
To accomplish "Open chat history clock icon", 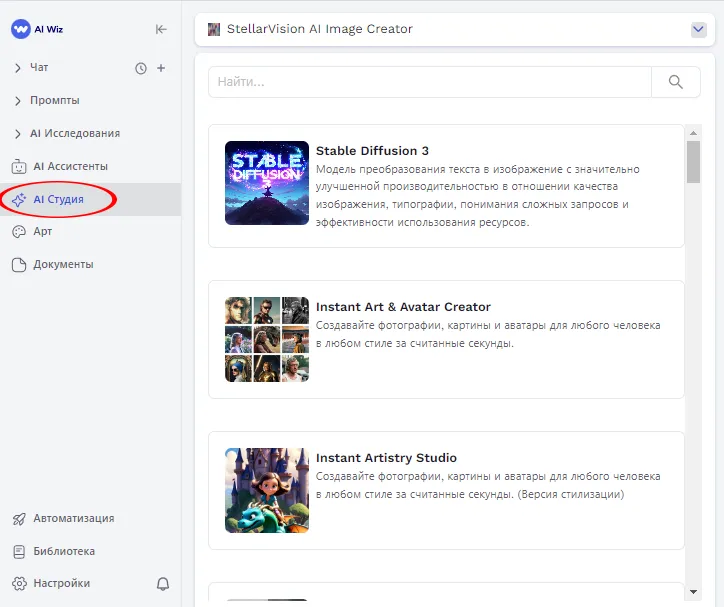I will coord(141,68).
